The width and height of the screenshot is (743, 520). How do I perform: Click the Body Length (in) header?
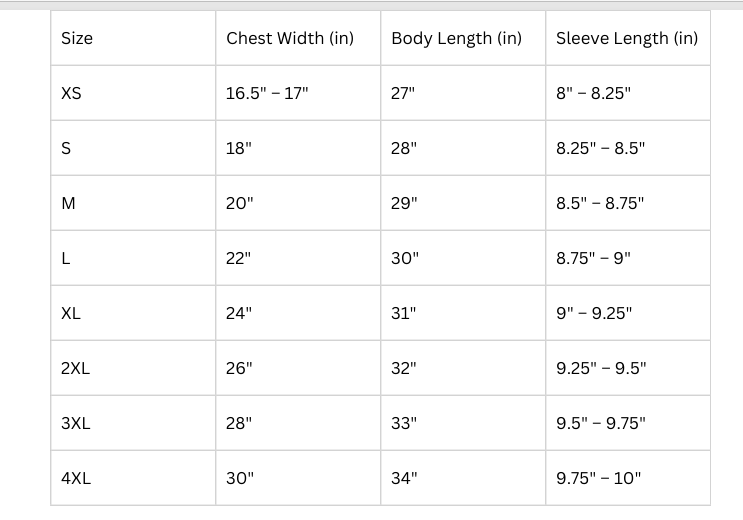(x=463, y=38)
